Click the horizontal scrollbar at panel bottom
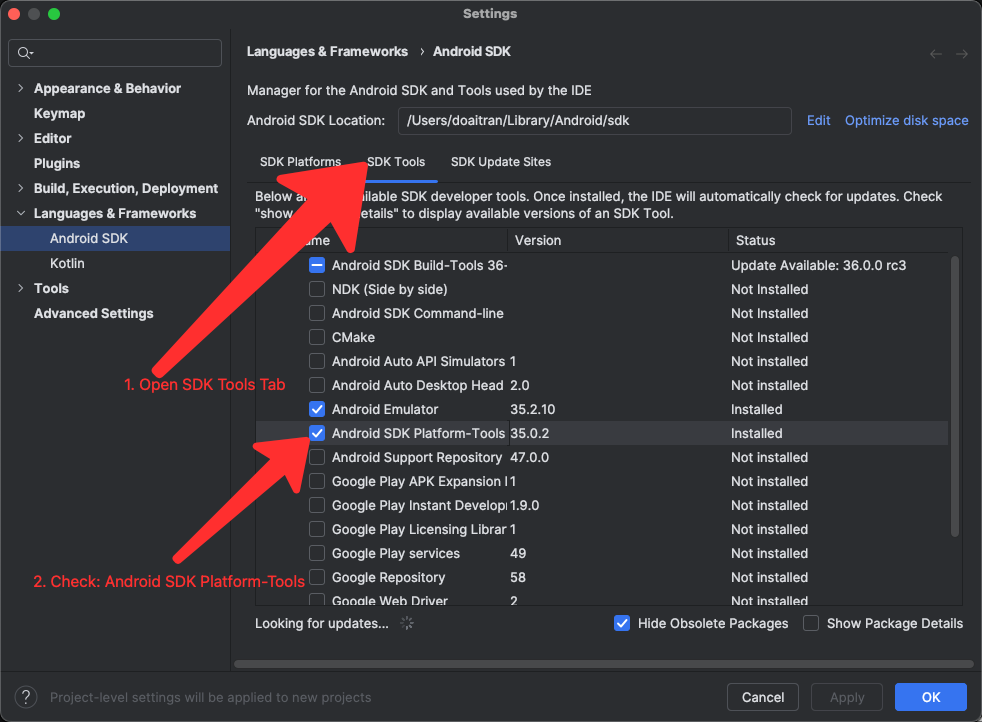This screenshot has width=982, height=722. (x=604, y=664)
